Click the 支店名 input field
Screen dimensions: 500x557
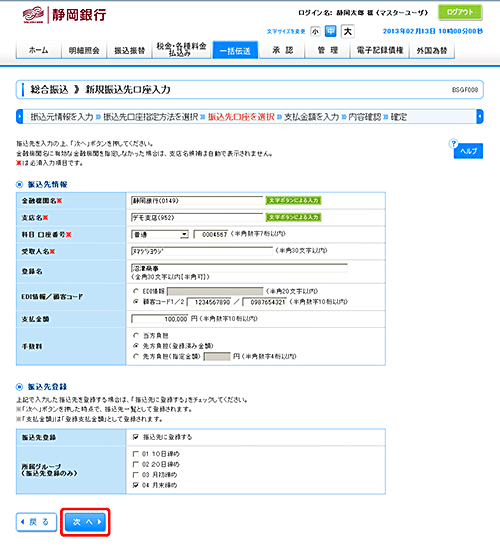197,217
